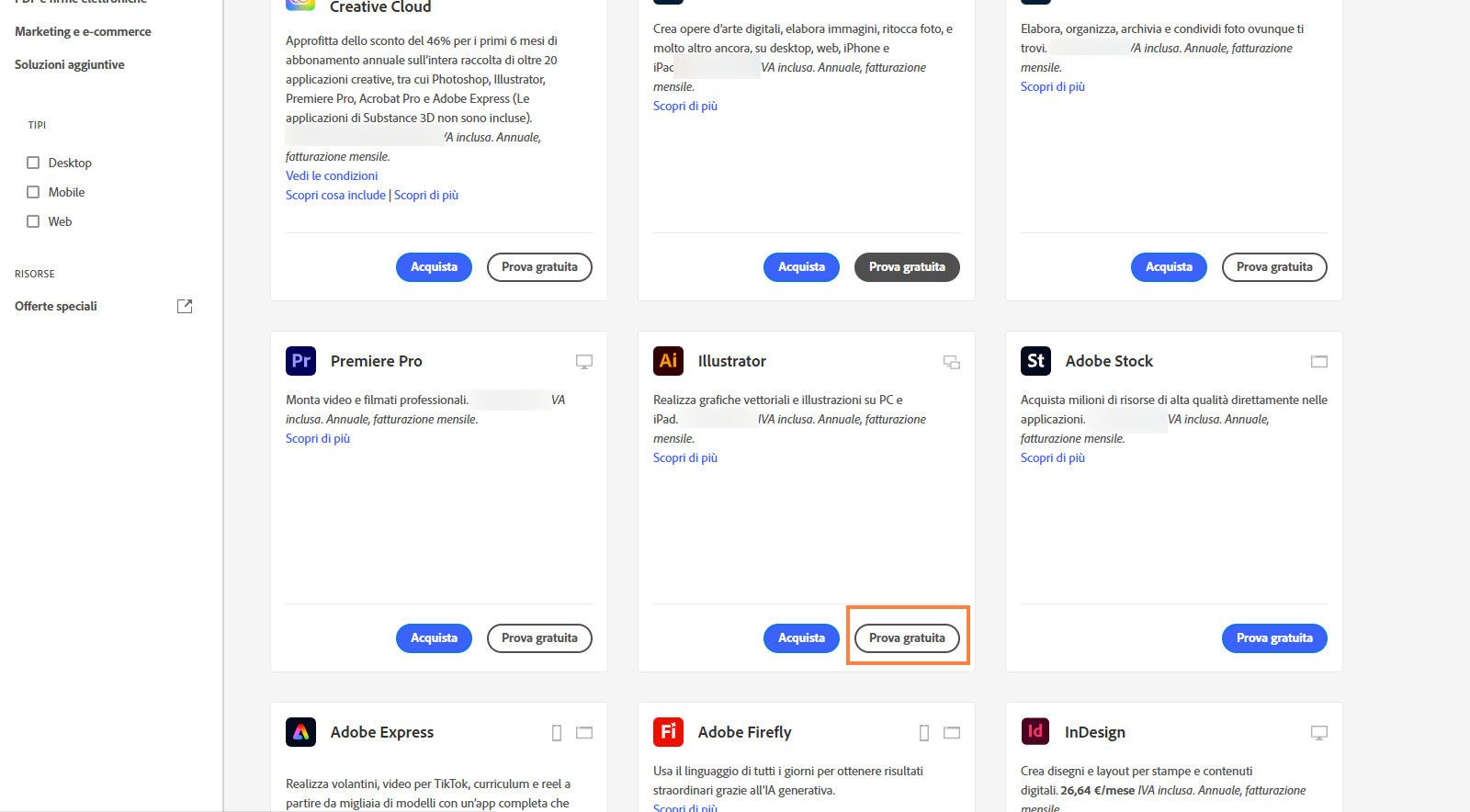
Task: Click Prova gratuita on Creative Cloud card
Action: pyautogui.click(x=539, y=267)
